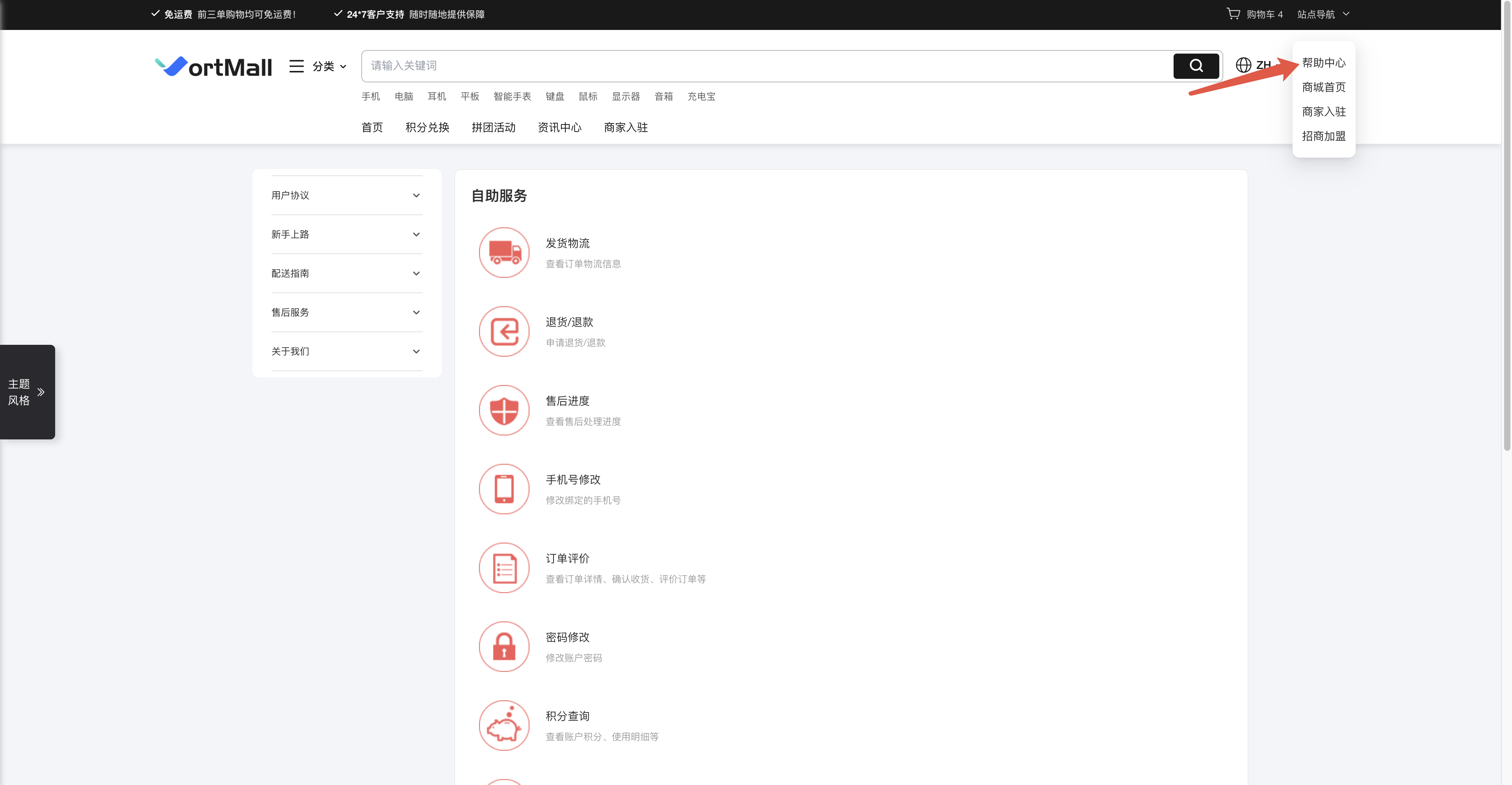Click the shipping truck logistics icon
The height and width of the screenshot is (785, 1512).
point(503,253)
